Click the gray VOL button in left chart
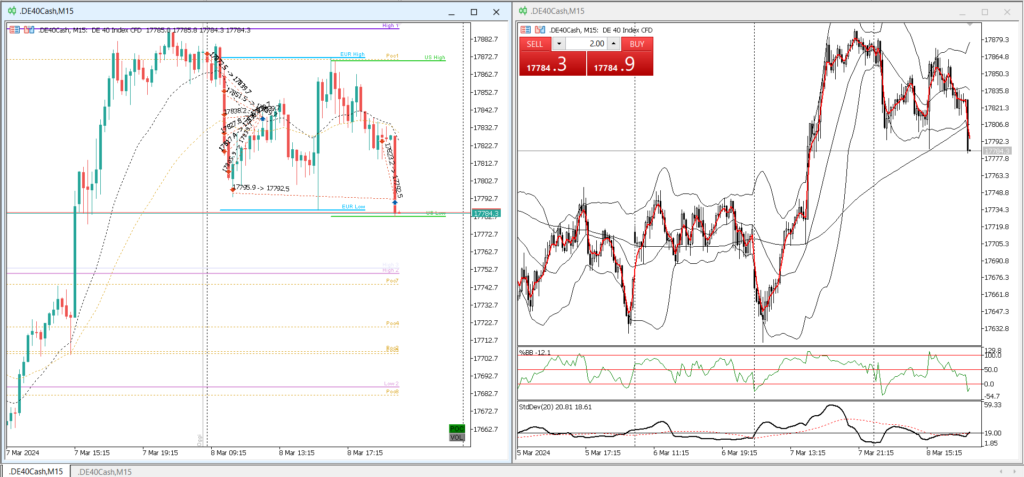1024x477 pixels. coord(456,437)
